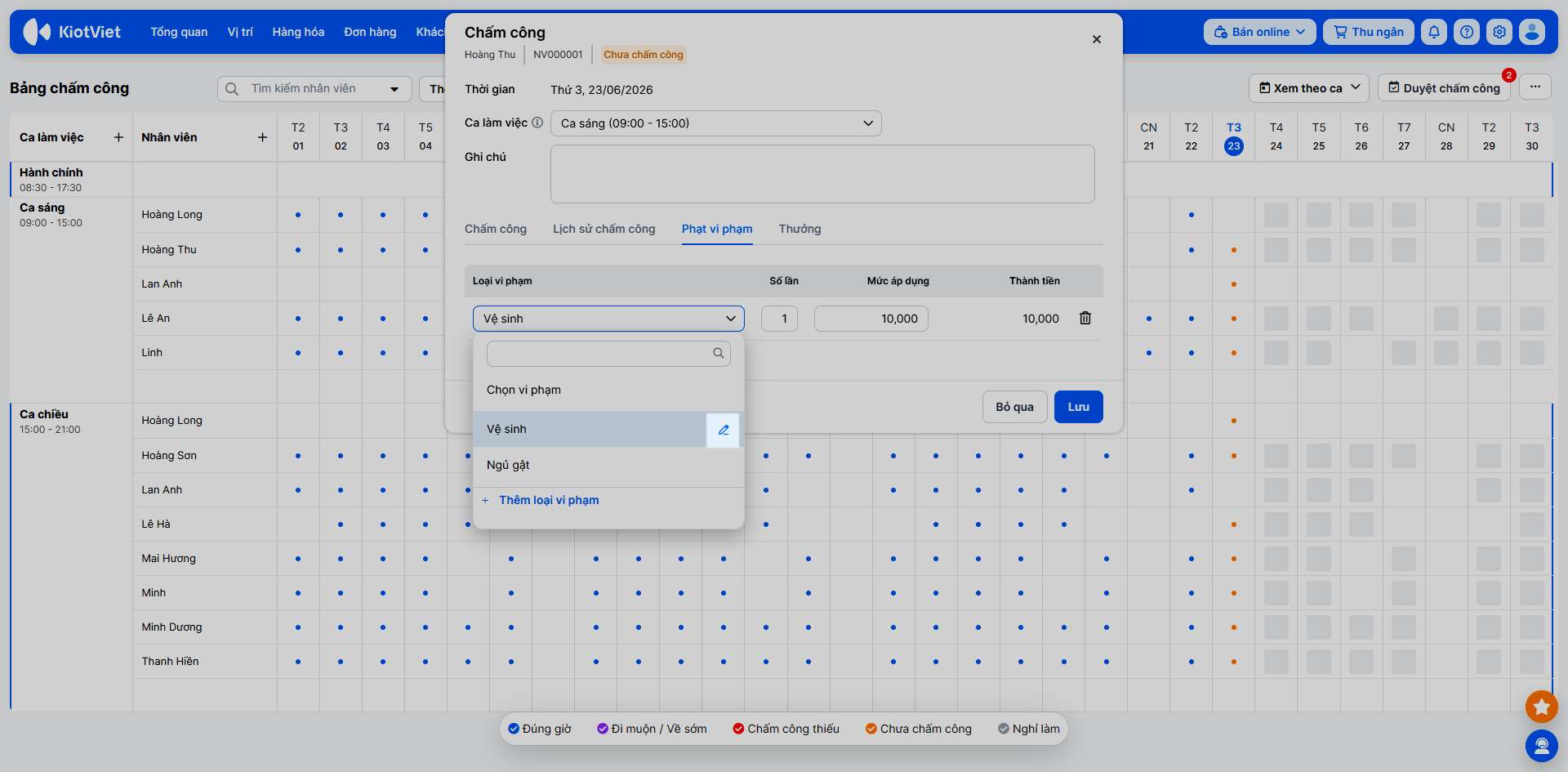Screen dimensions: 1568x772
Task: Click the calendar icon on Xem theo ca
Action: coord(1264,87)
